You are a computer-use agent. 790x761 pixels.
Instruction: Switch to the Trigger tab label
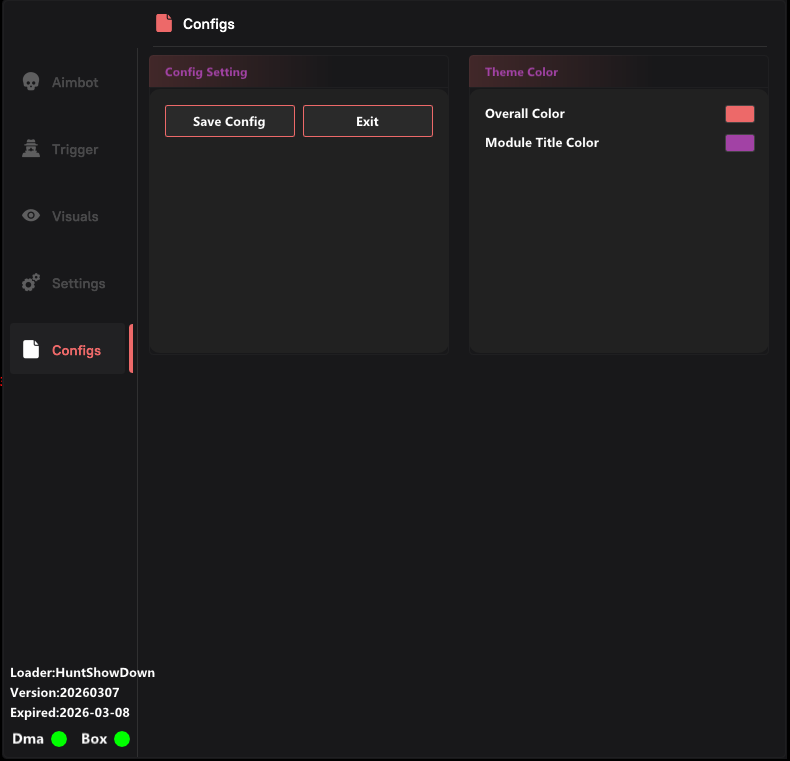[75, 150]
